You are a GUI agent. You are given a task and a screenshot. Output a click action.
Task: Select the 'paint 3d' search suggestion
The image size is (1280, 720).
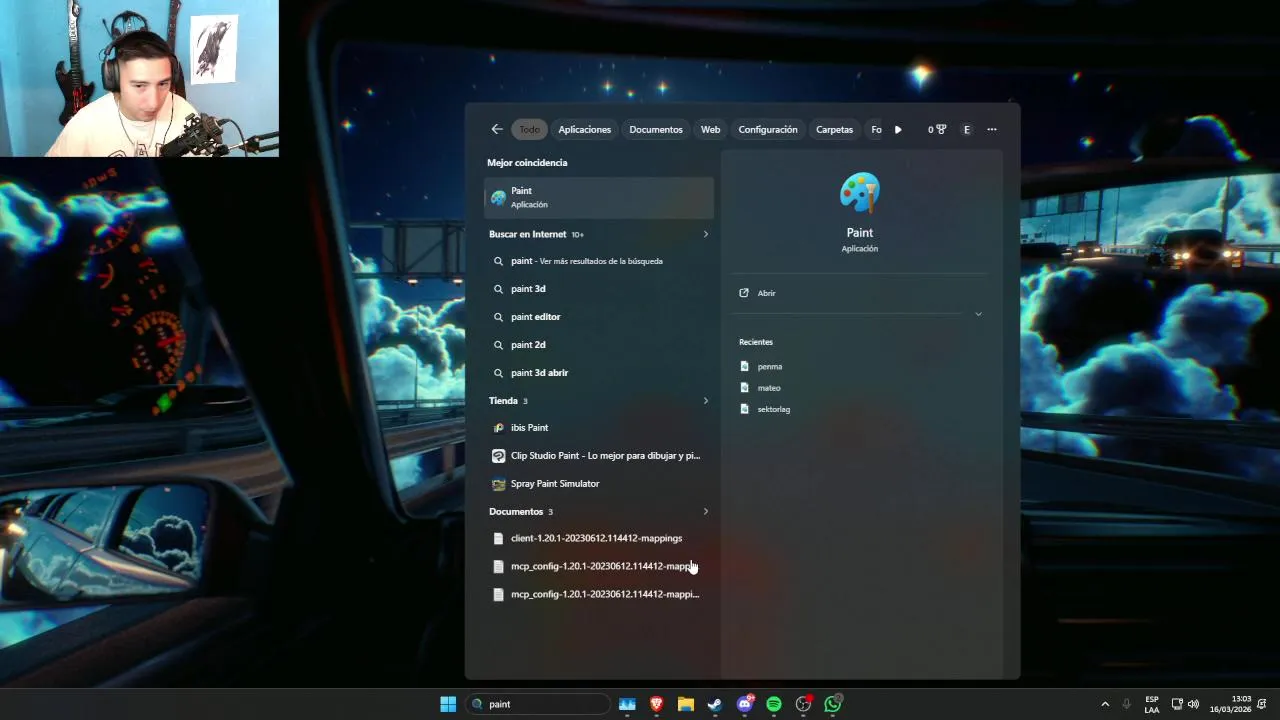point(599,289)
